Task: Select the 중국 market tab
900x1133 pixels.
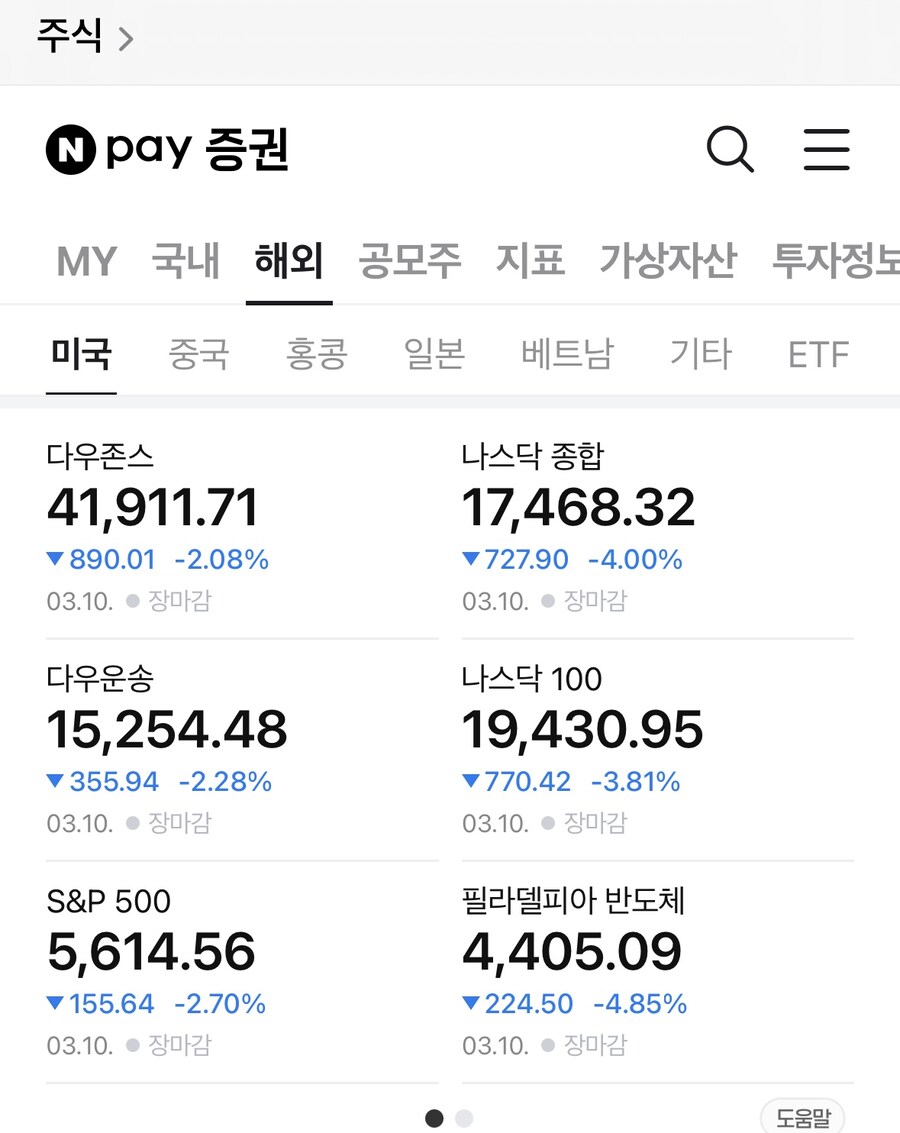Action: (199, 352)
